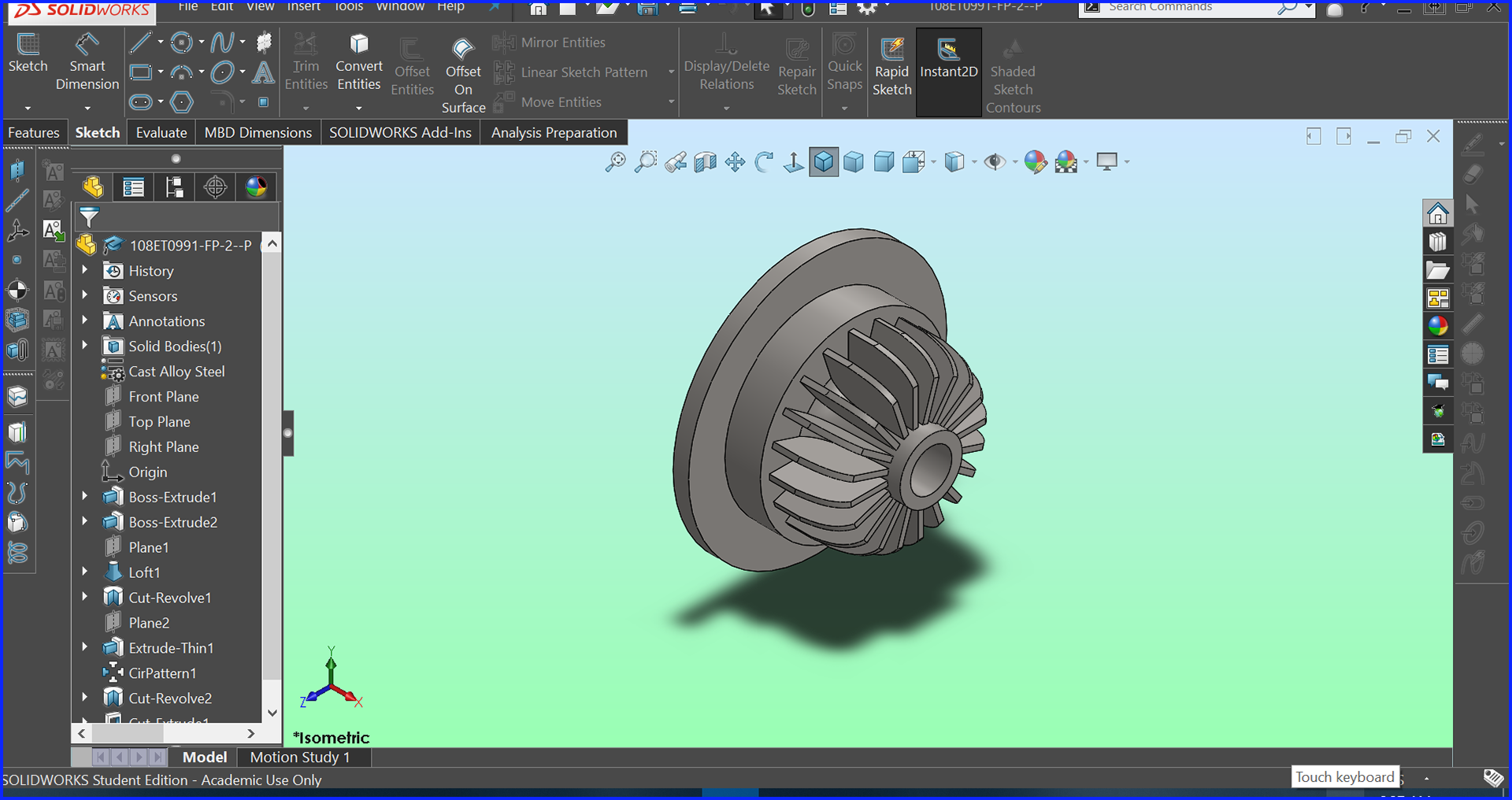Screen dimensions: 1512x800
Task: Switch to the Features tab
Action: (34, 132)
